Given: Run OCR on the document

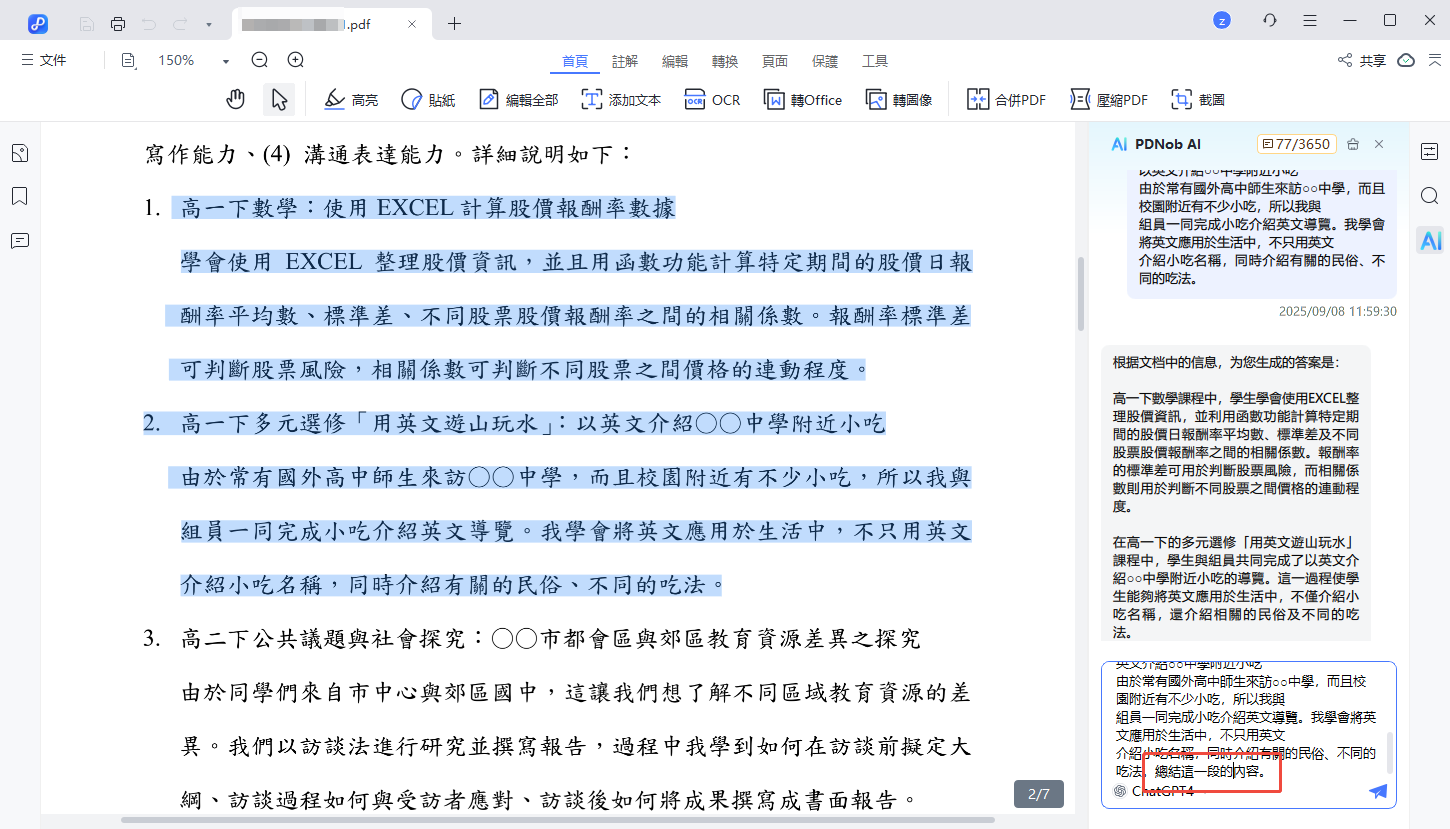Looking at the screenshot, I should pos(712,99).
